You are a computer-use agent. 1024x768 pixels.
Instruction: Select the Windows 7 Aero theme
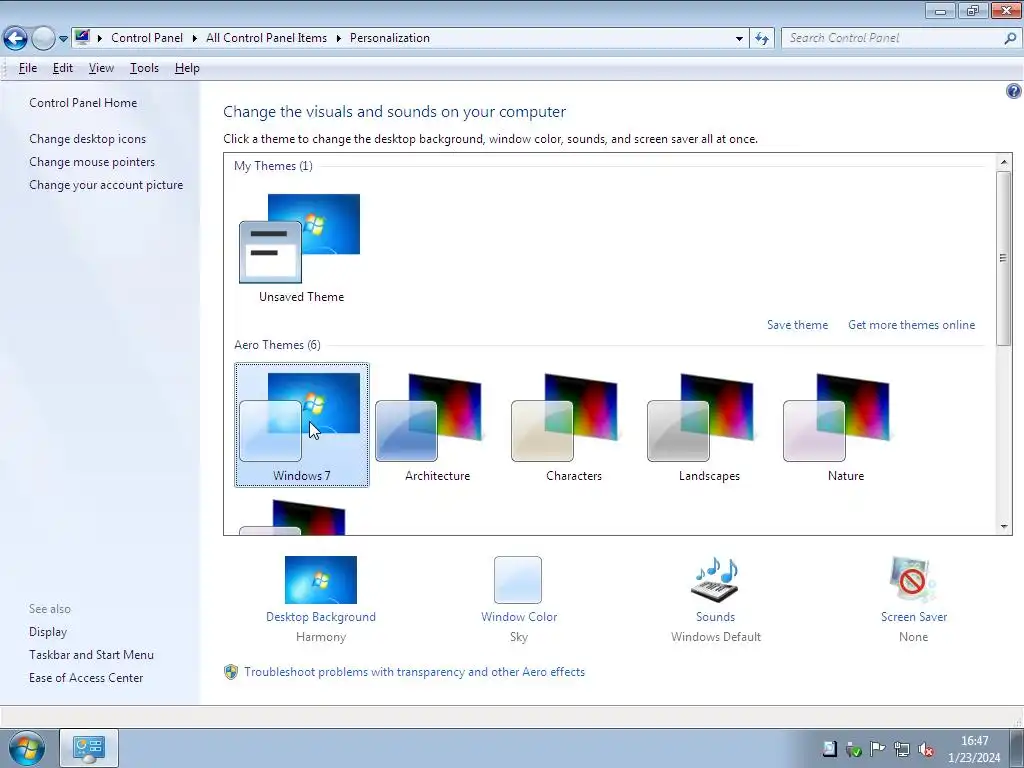point(302,425)
